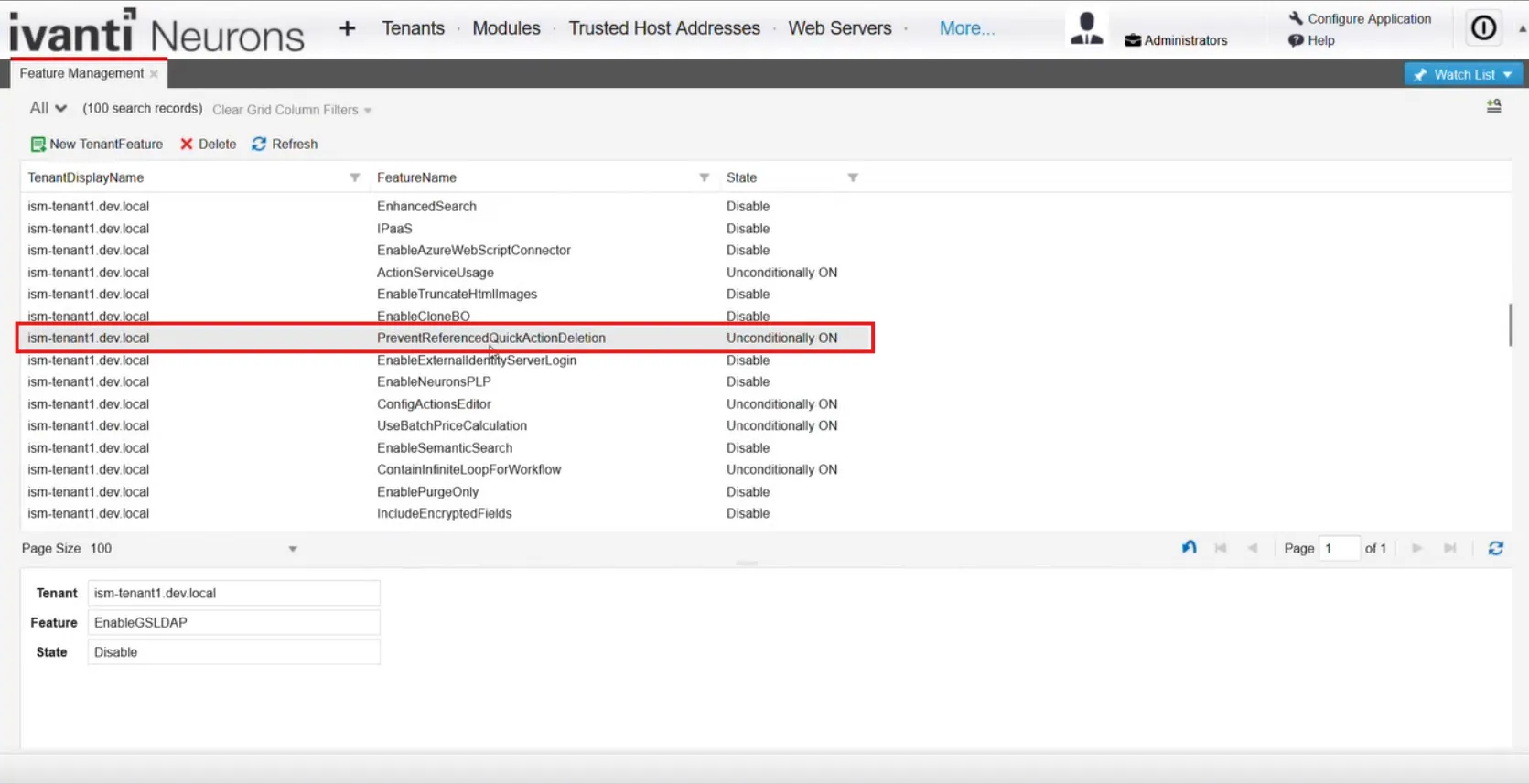Go to the first page of results
Image resolution: width=1529 pixels, height=784 pixels.
(1220, 548)
